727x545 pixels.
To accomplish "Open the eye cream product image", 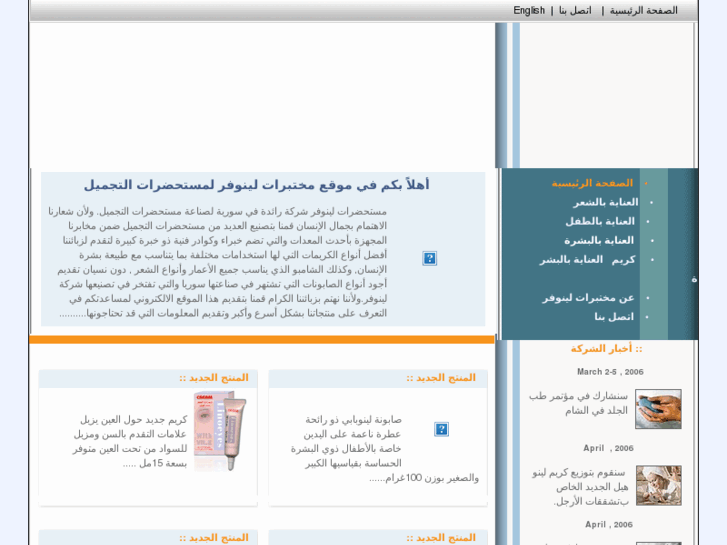I will coord(220,431).
